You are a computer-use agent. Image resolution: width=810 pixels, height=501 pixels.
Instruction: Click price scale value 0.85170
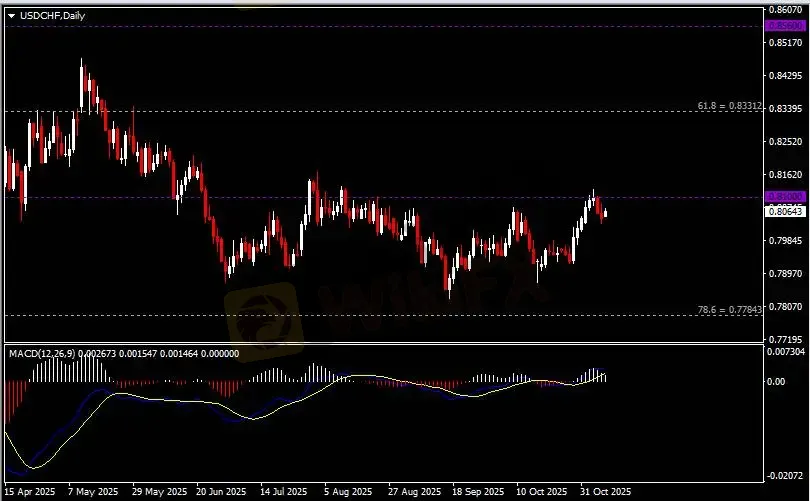pos(786,42)
